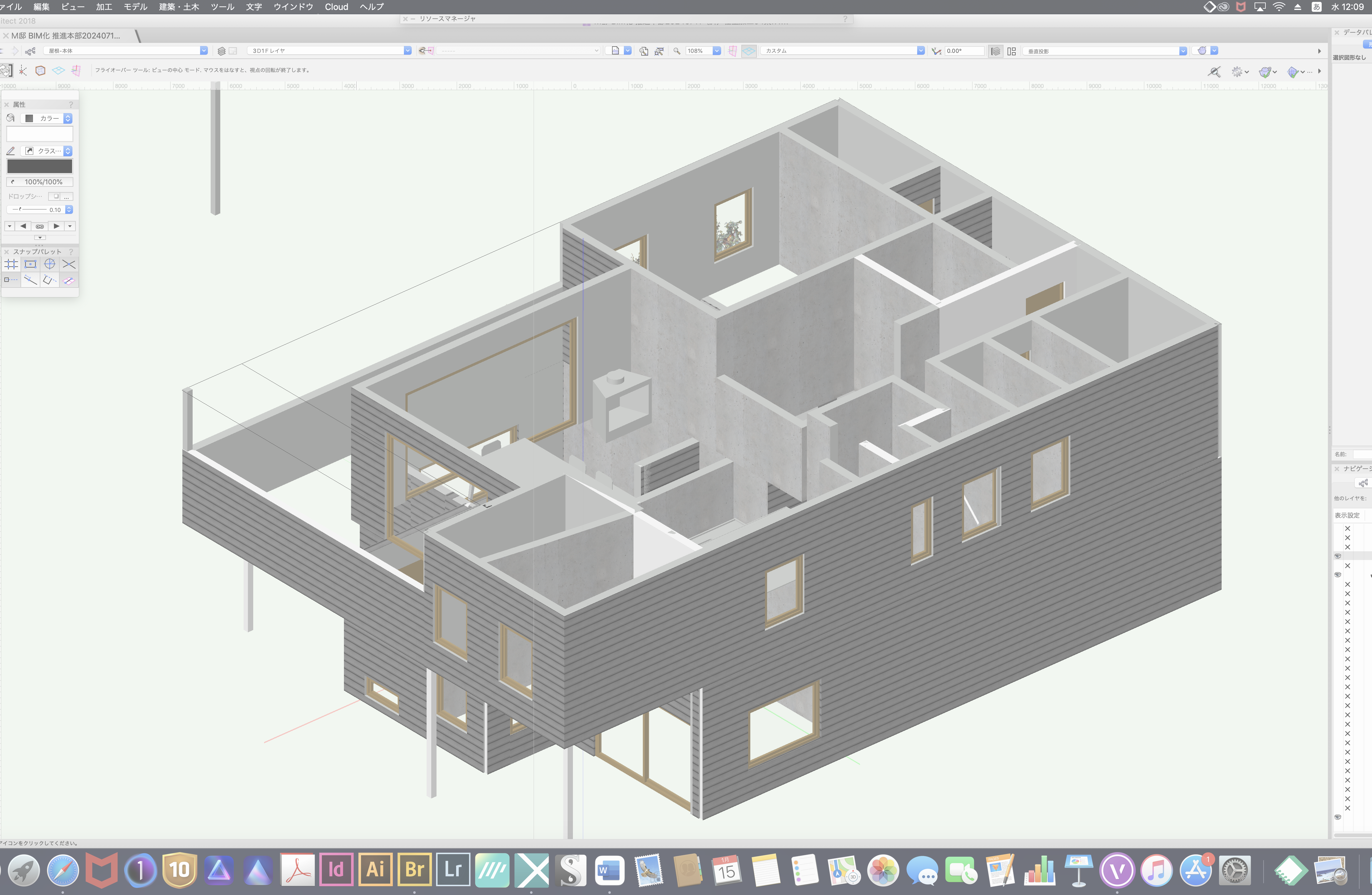Open the 屋根-本体 class dropdown
Screen dimensions: 1372x895
click(204, 51)
